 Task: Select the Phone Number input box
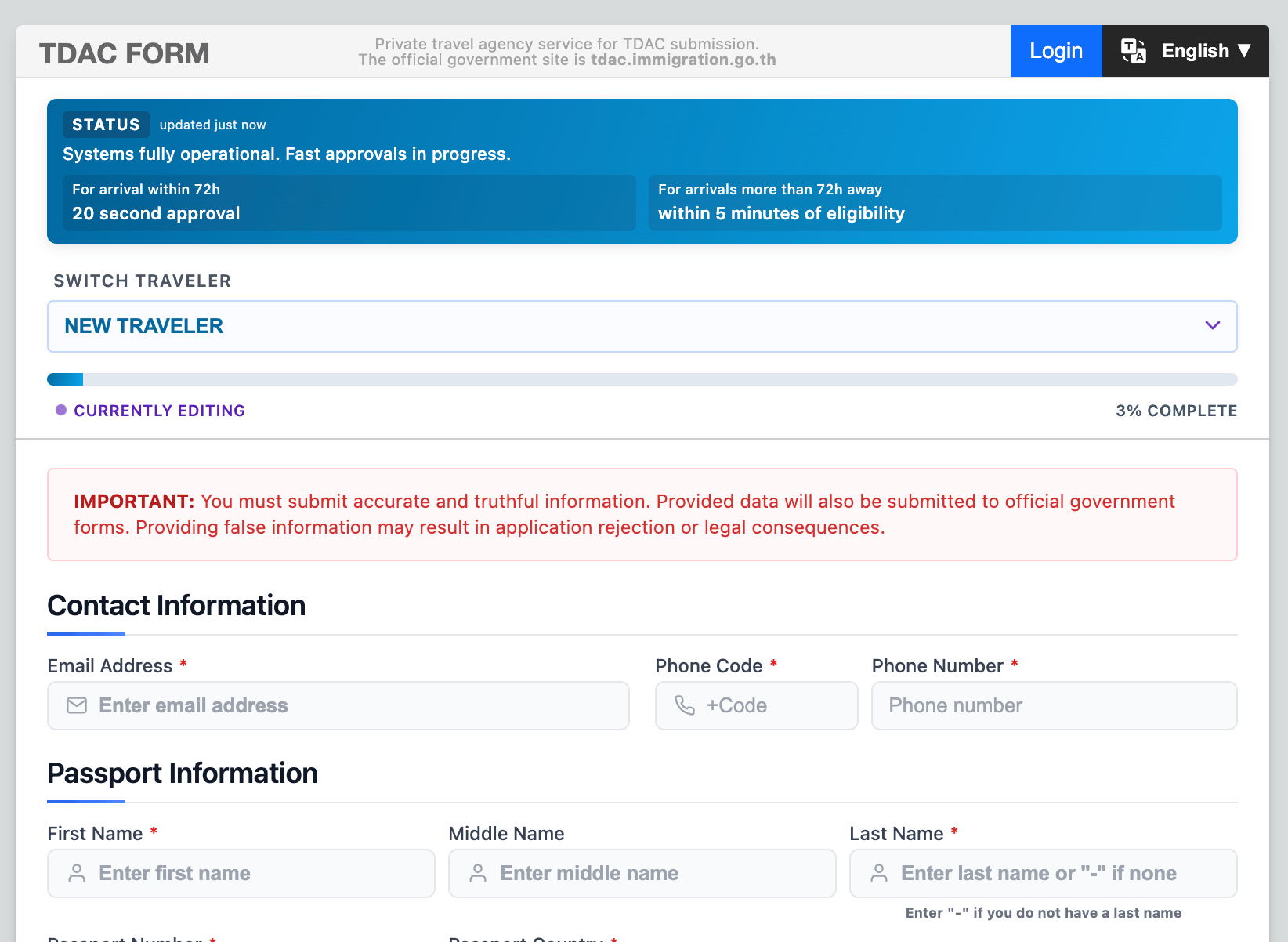[x=1054, y=705]
